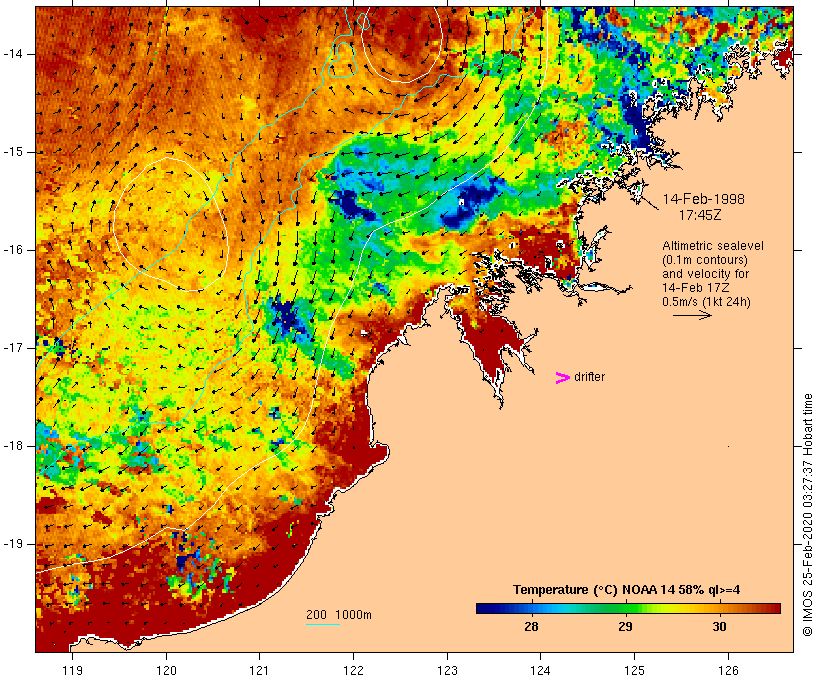Click the '124' longitude axis label
The height and width of the screenshot is (680, 820).
pyautogui.click(x=541, y=670)
